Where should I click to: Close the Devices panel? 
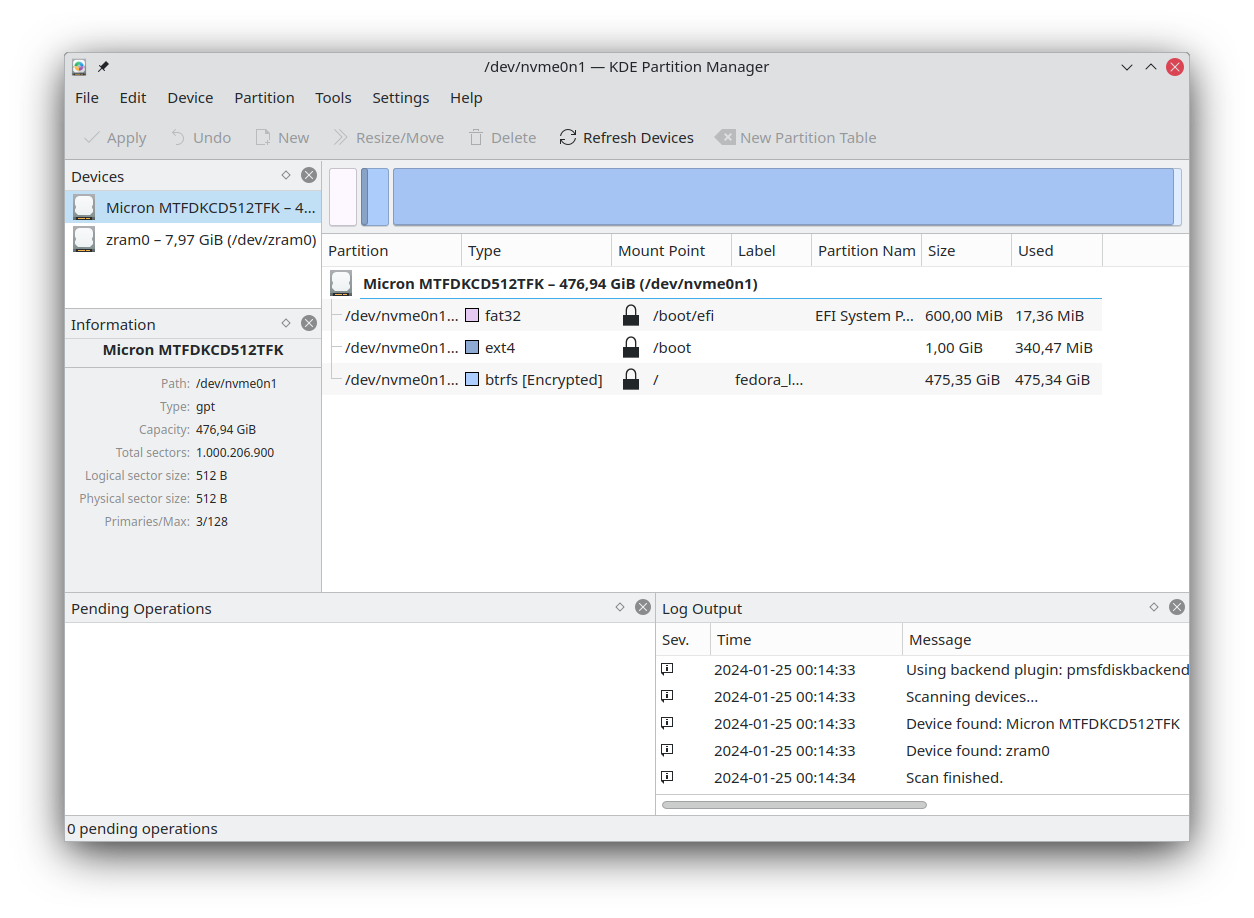click(x=309, y=175)
